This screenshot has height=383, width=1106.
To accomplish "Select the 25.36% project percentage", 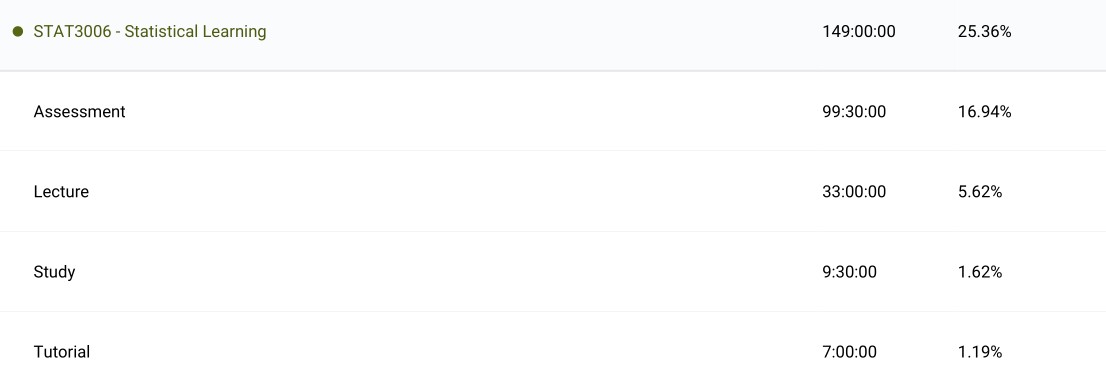I will coord(985,32).
